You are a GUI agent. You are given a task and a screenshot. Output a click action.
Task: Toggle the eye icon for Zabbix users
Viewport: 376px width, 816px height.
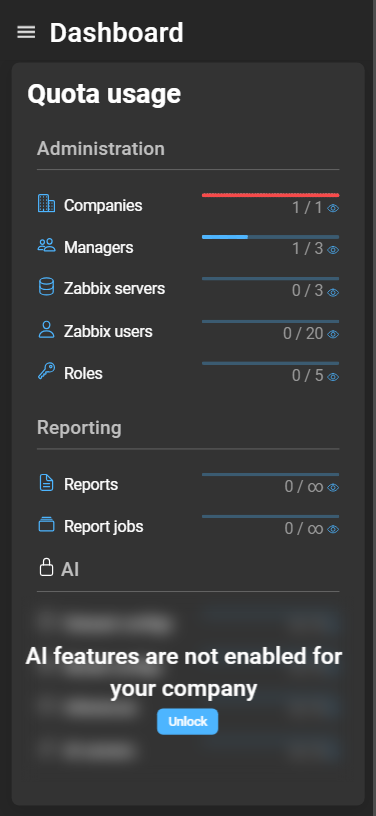coord(333,334)
